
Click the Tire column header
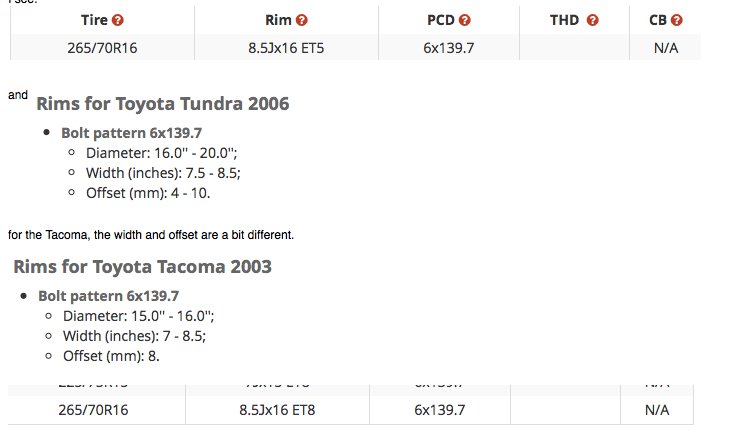(x=94, y=20)
